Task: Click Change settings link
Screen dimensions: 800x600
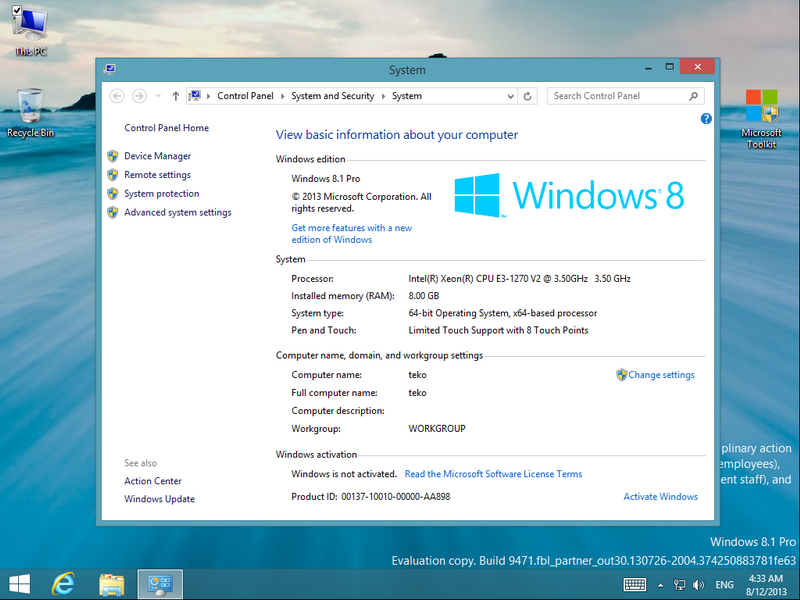Action: 661,375
